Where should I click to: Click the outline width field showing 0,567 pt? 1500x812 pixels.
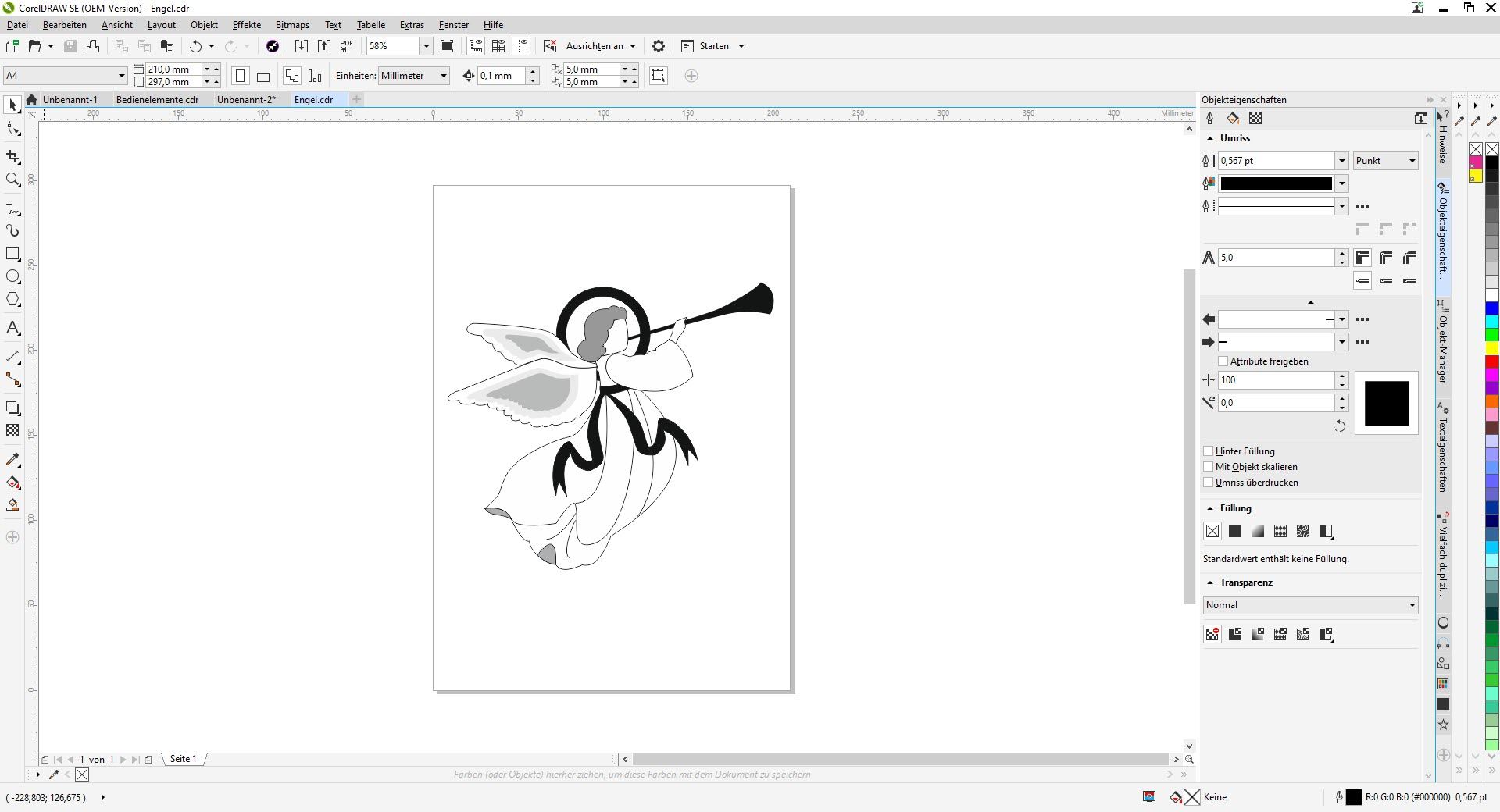(x=1275, y=161)
